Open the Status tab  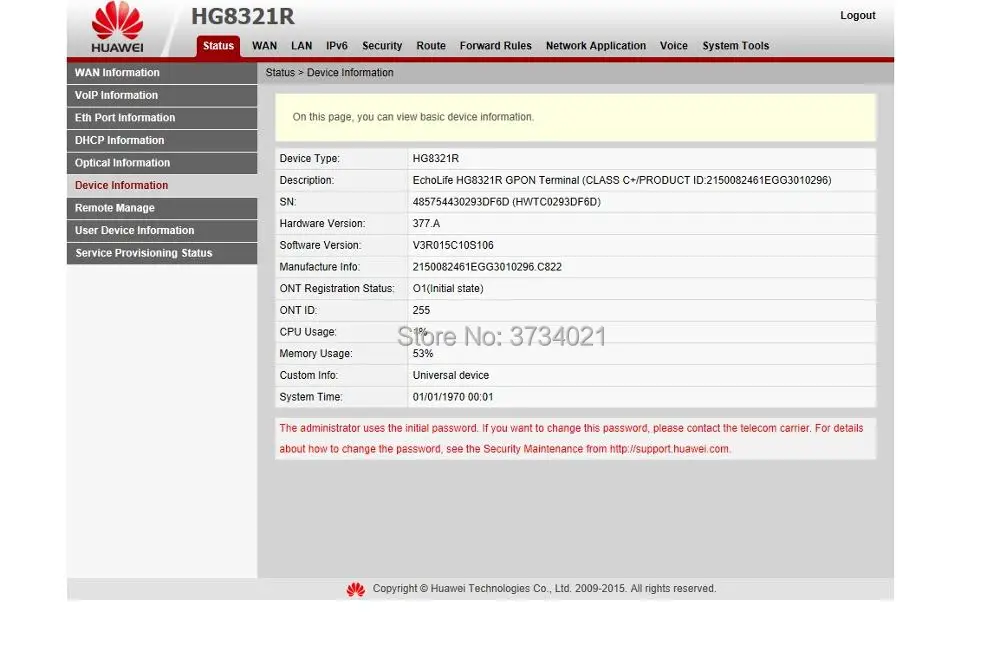(218, 46)
